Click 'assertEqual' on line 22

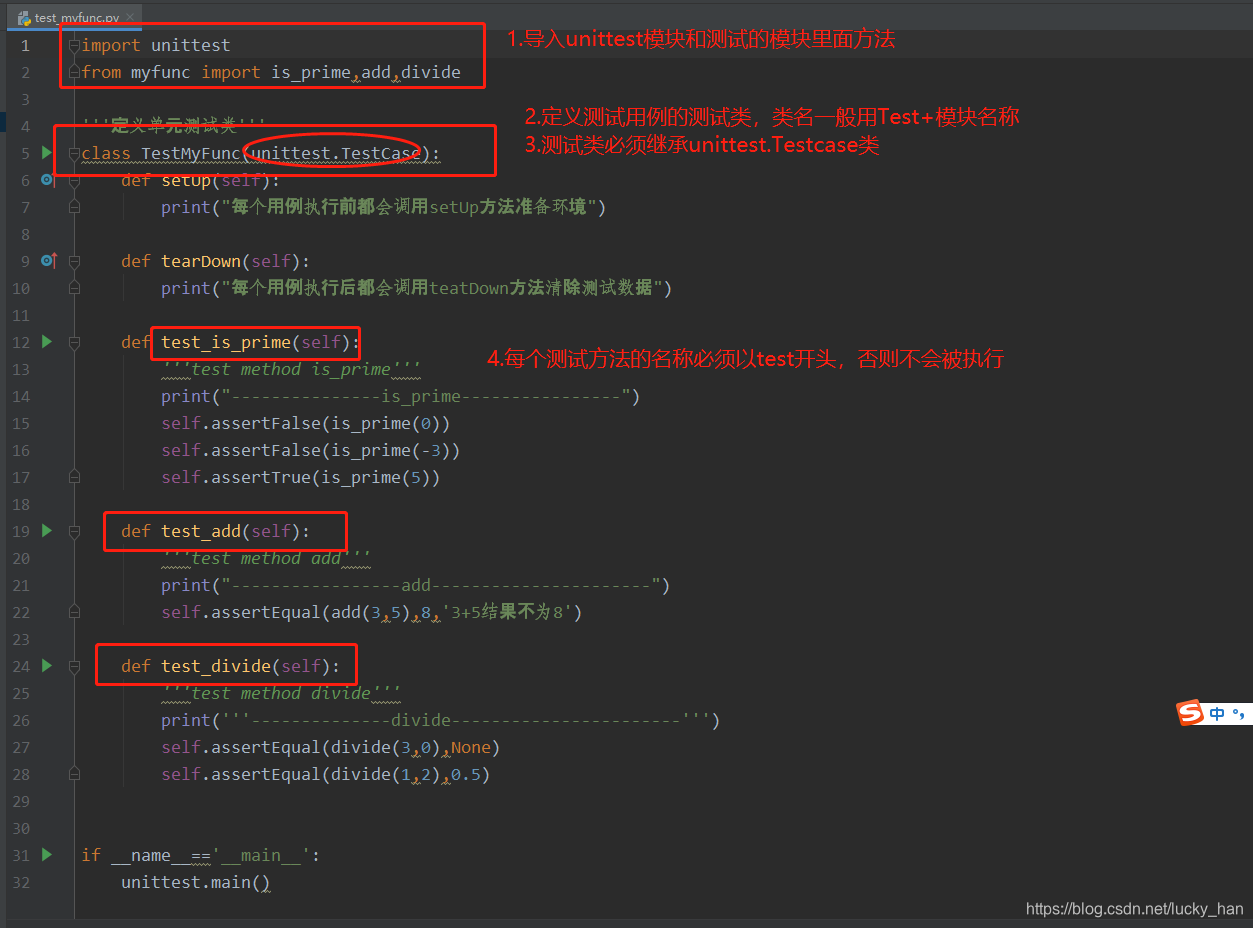click(266, 612)
